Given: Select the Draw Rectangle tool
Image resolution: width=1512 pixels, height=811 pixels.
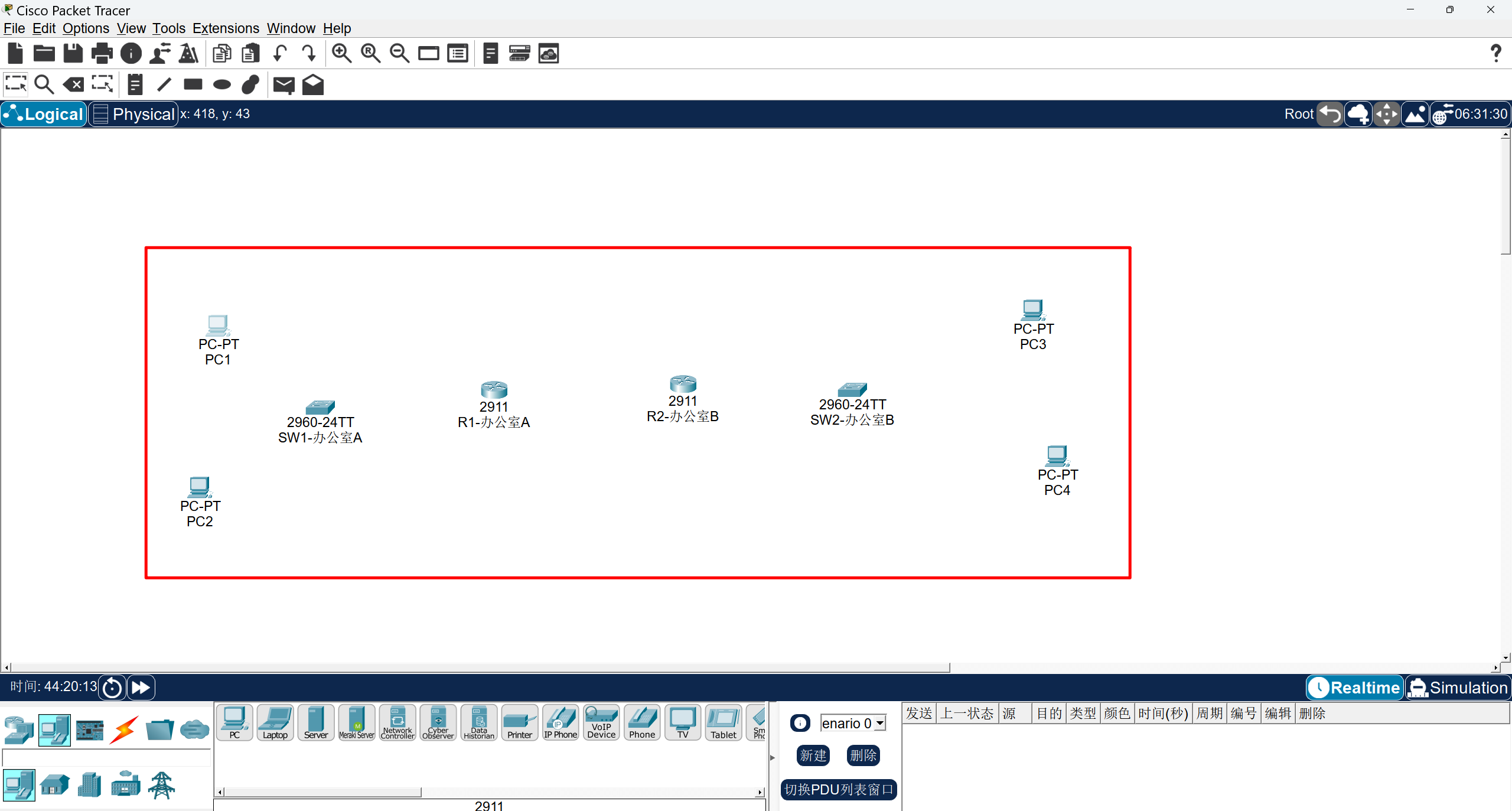Looking at the screenshot, I should [193, 84].
